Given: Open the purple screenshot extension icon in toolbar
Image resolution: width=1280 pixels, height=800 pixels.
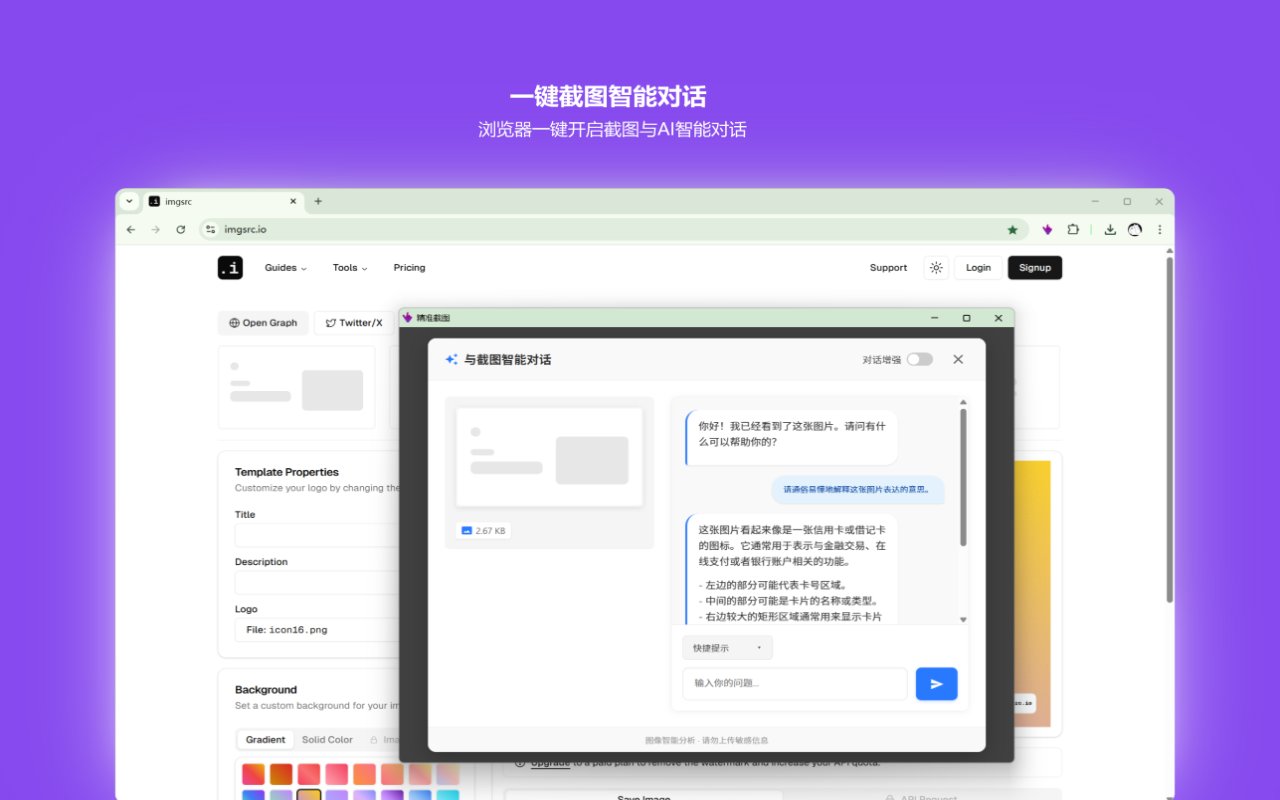Looking at the screenshot, I should (x=1047, y=229).
